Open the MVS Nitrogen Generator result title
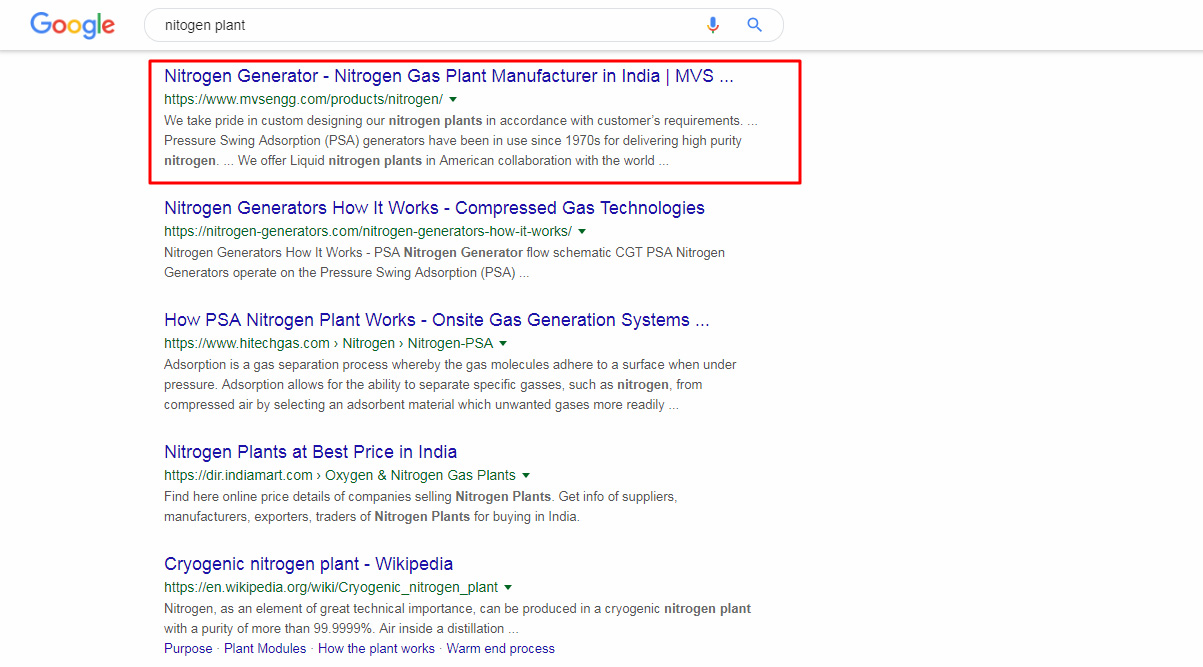Viewport: 1203px width, 667px height. [449, 76]
